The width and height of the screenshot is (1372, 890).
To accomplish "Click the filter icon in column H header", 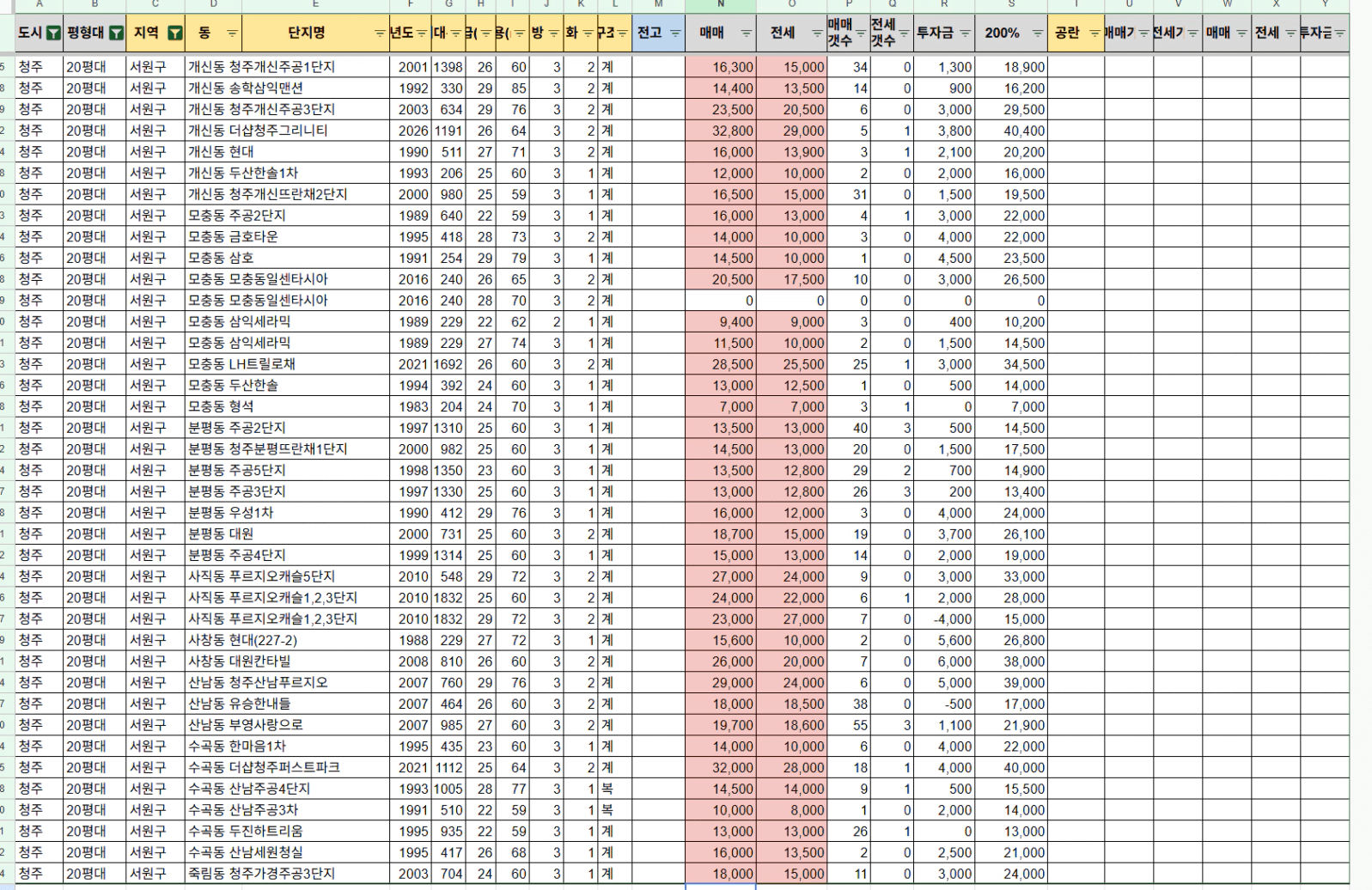I will click(486, 34).
